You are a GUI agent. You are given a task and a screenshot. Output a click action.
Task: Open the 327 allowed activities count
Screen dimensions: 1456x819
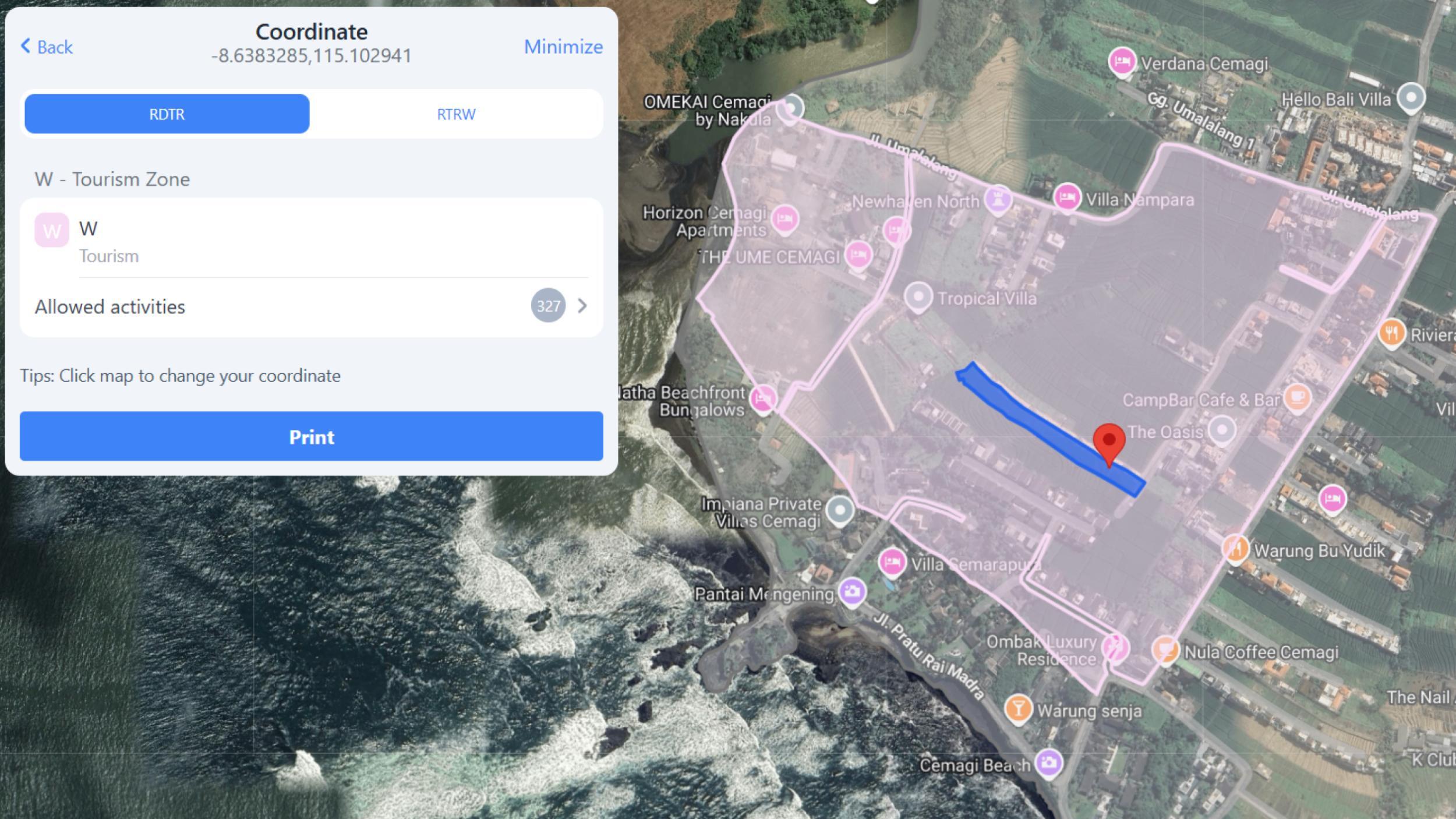tap(548, 306)
